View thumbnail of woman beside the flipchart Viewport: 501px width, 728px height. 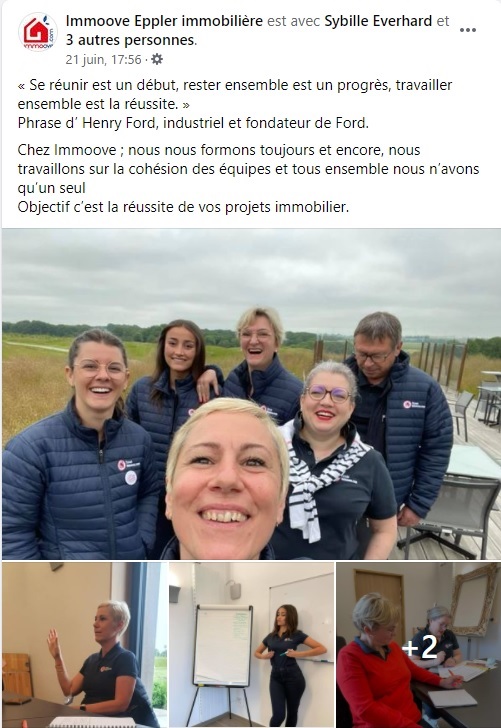(251, 644)
